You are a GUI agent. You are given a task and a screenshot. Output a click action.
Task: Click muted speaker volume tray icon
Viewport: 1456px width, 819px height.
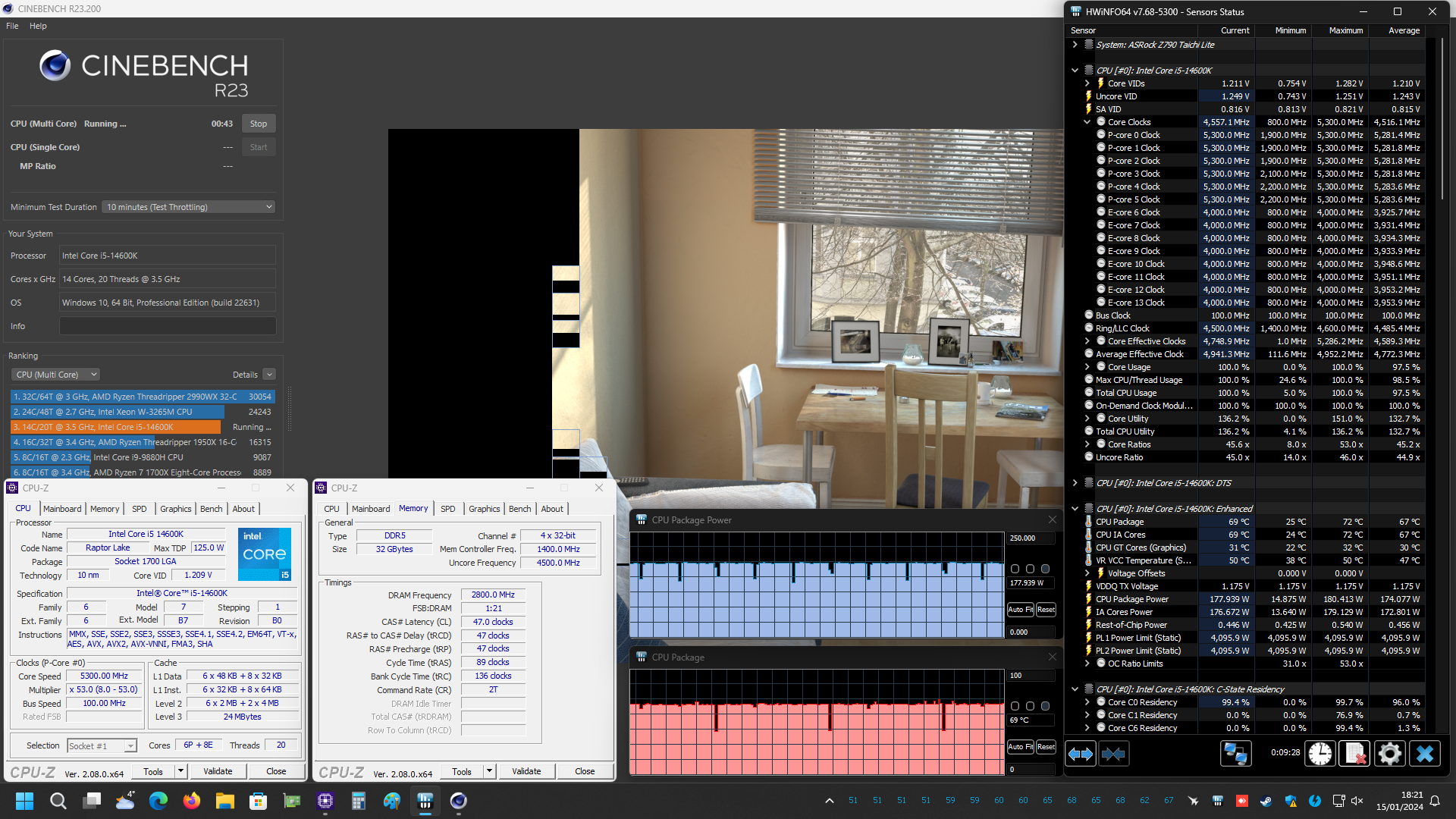(1357, 801)
